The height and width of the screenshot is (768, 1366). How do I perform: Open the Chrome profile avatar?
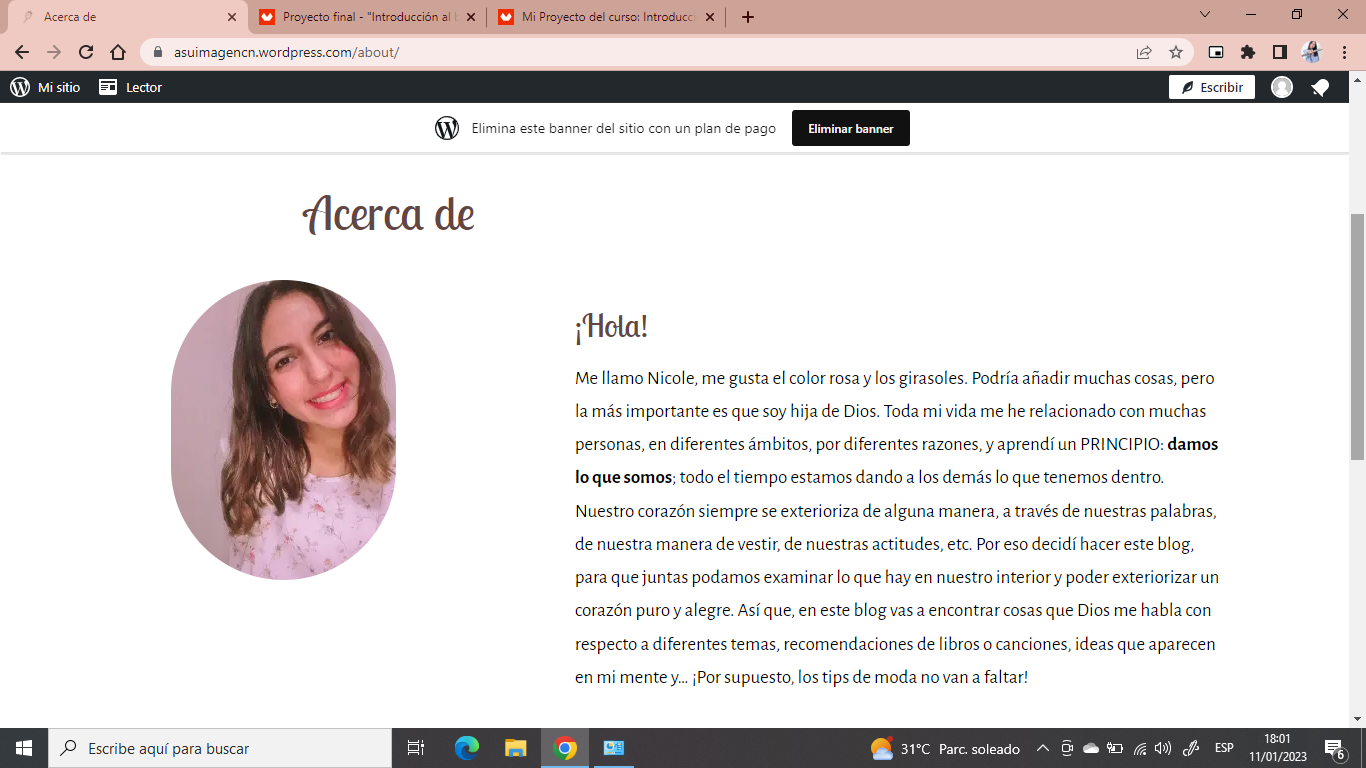click(1312, 52)
